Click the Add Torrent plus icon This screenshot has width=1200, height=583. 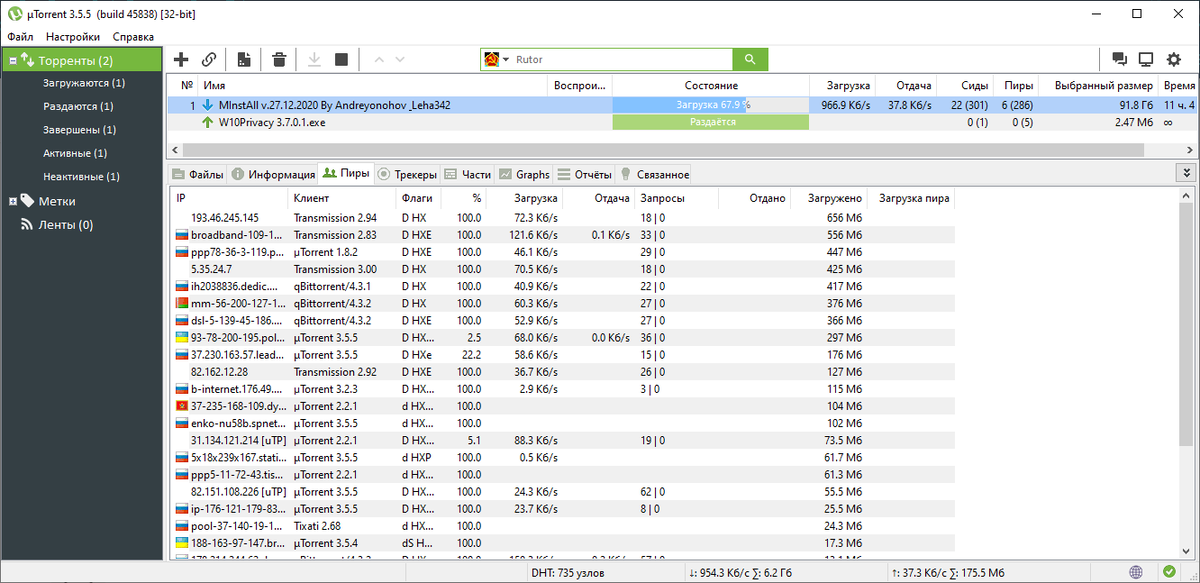point(181,59)
